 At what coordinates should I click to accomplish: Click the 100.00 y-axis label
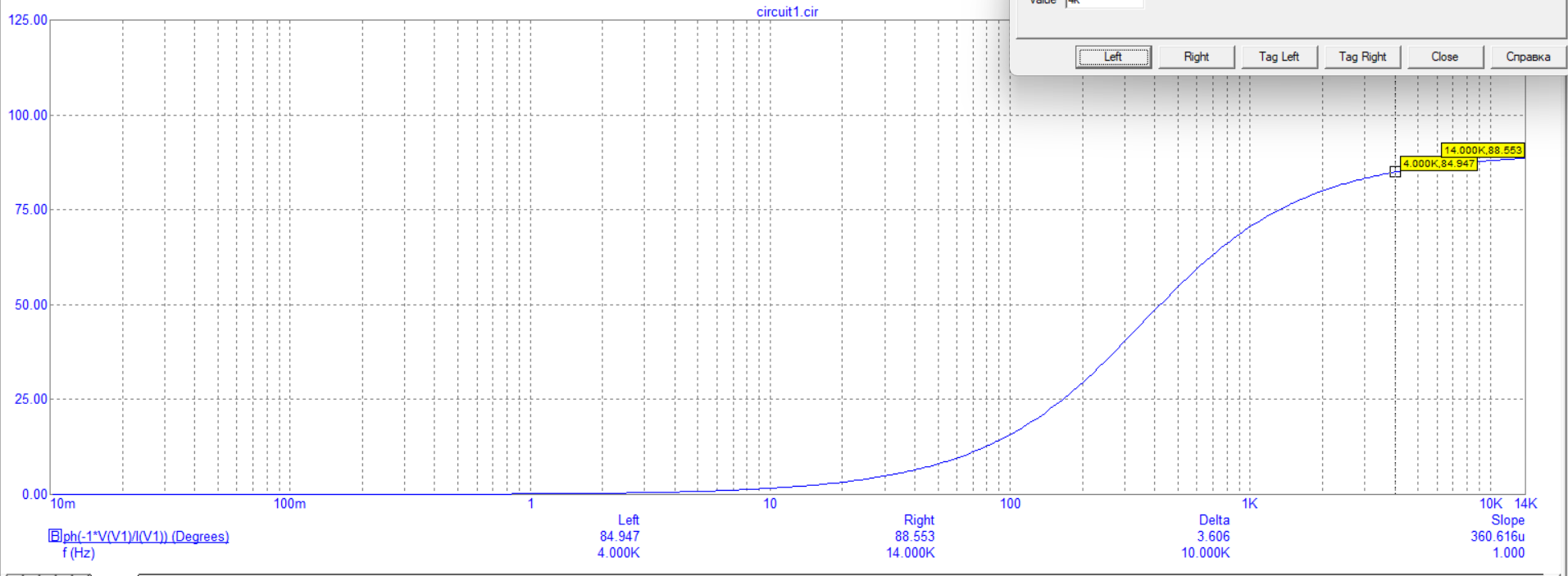point(28,115)
